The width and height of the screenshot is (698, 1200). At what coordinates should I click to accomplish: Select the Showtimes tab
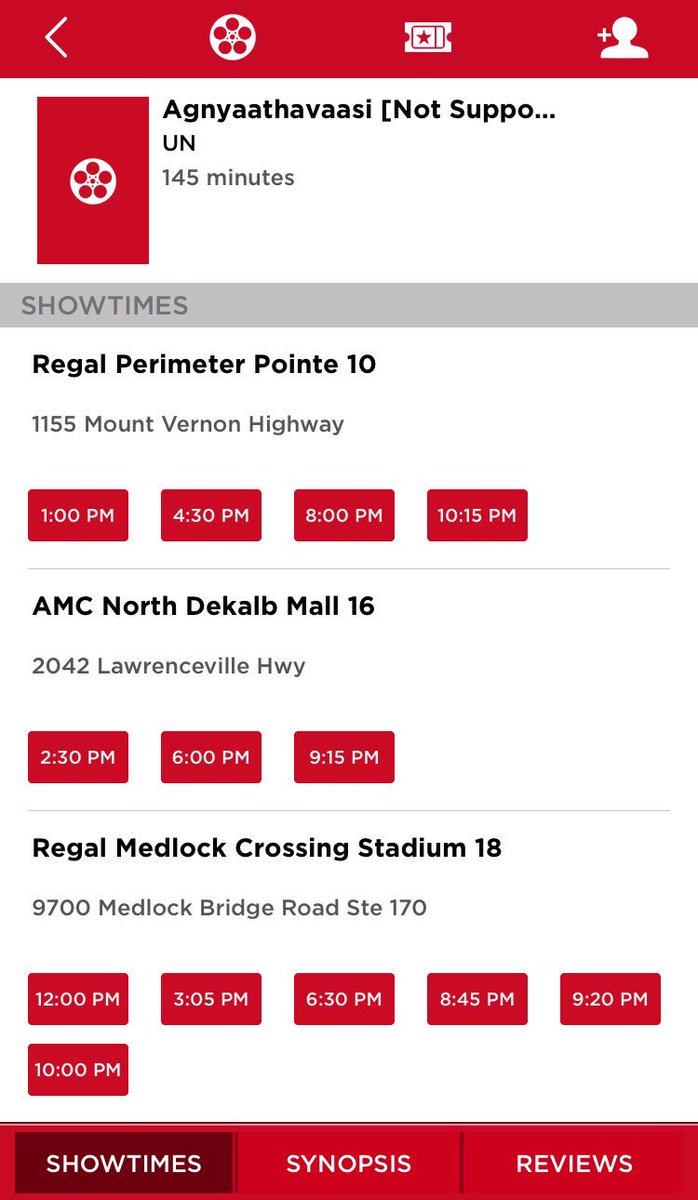pyautogui.click(x=124, y=1164)
